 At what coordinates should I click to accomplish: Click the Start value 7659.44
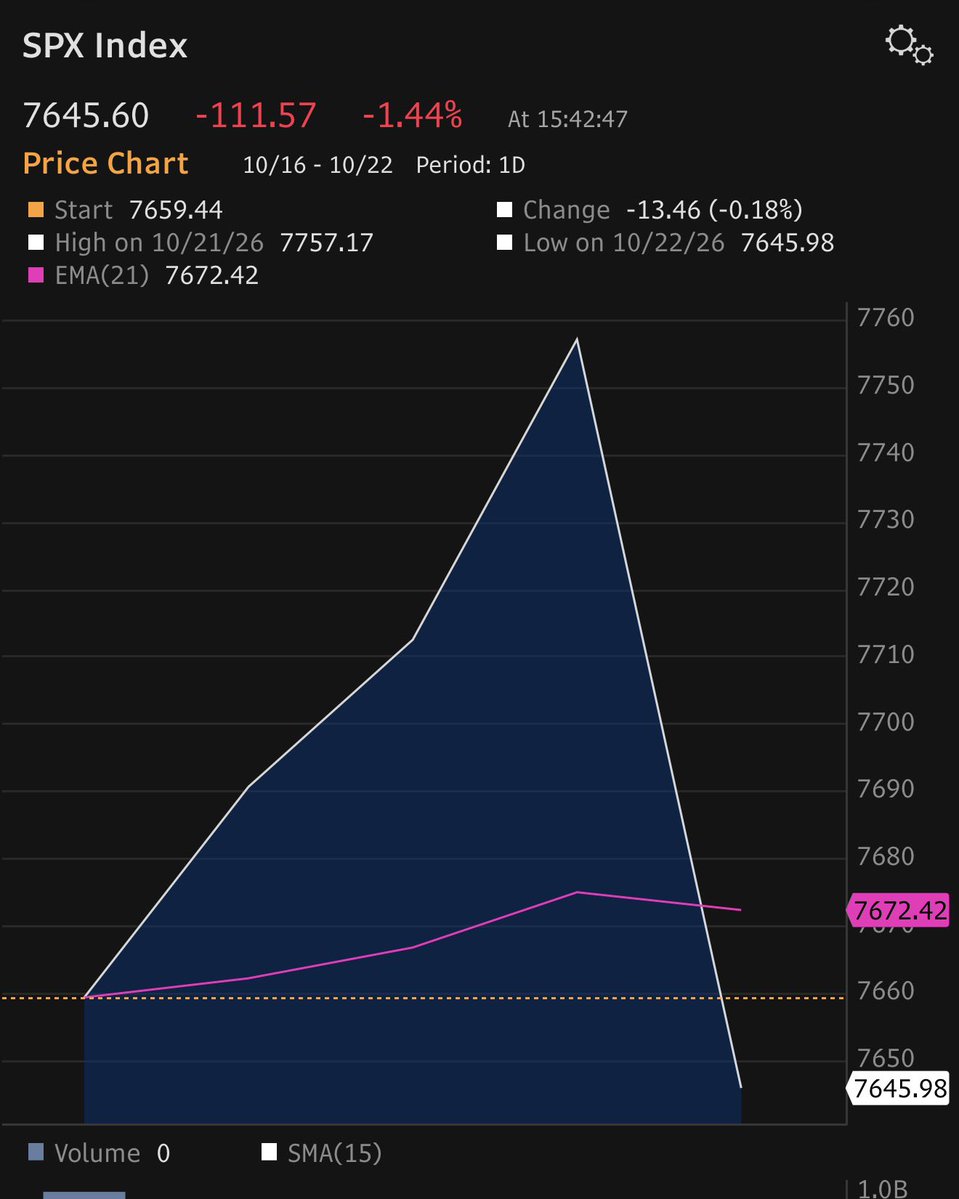176,210
